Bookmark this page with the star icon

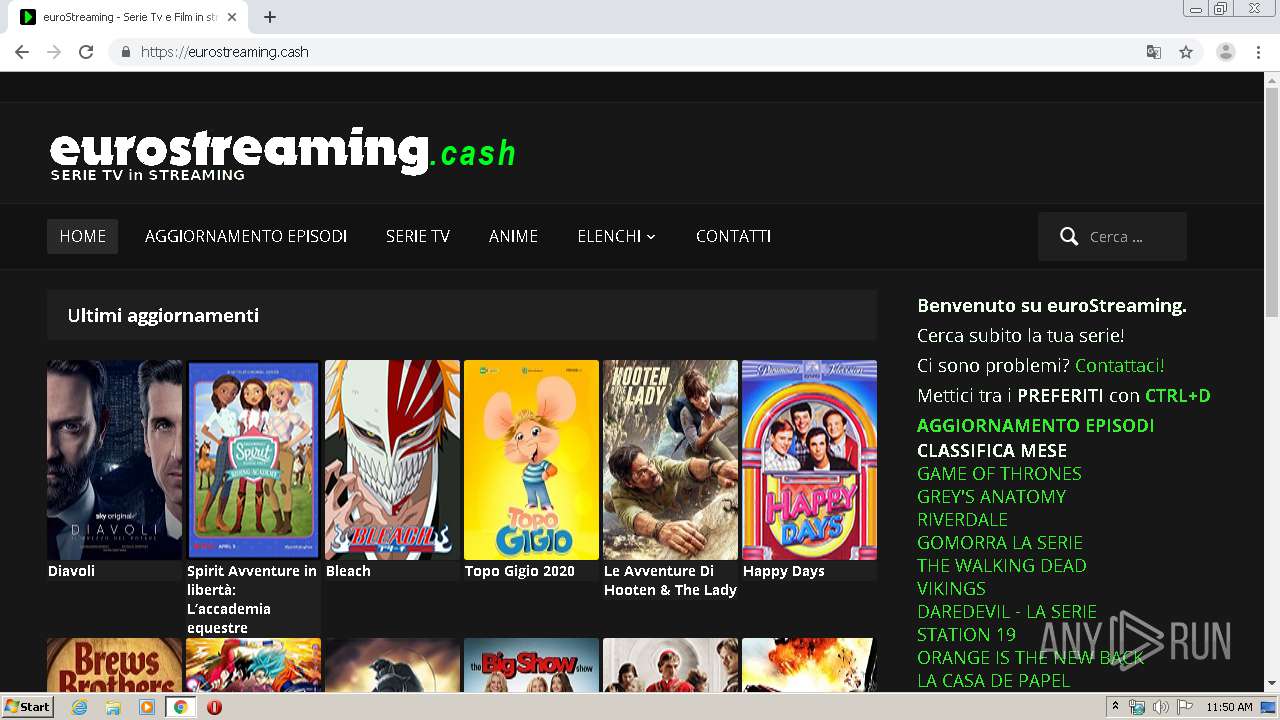click(x=1186, y=52)
